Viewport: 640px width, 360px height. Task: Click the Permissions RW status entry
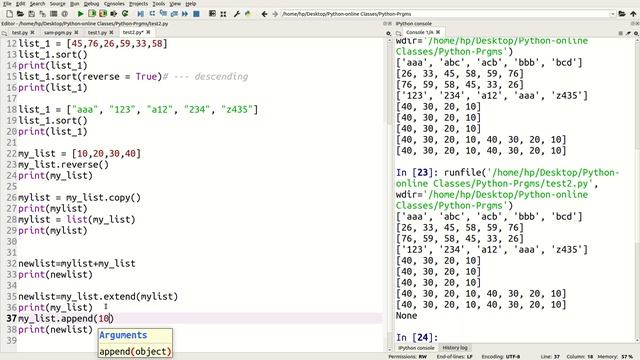click(x=408, y=357)
